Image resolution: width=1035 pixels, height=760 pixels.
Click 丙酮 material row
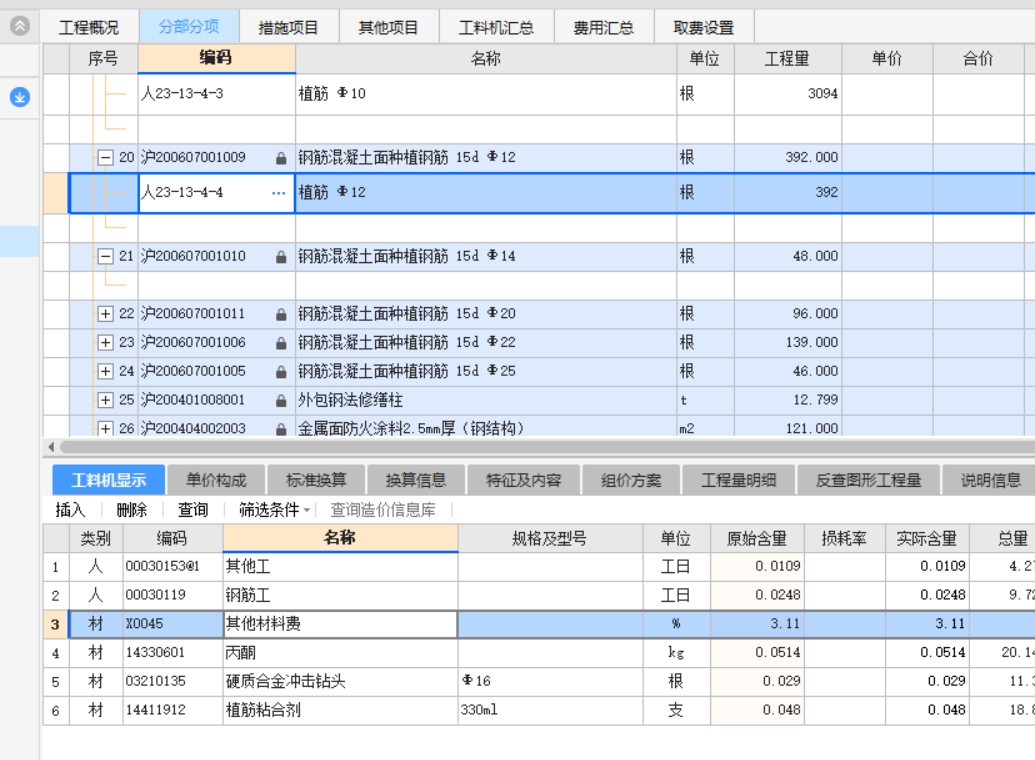[x=340, y=652]
